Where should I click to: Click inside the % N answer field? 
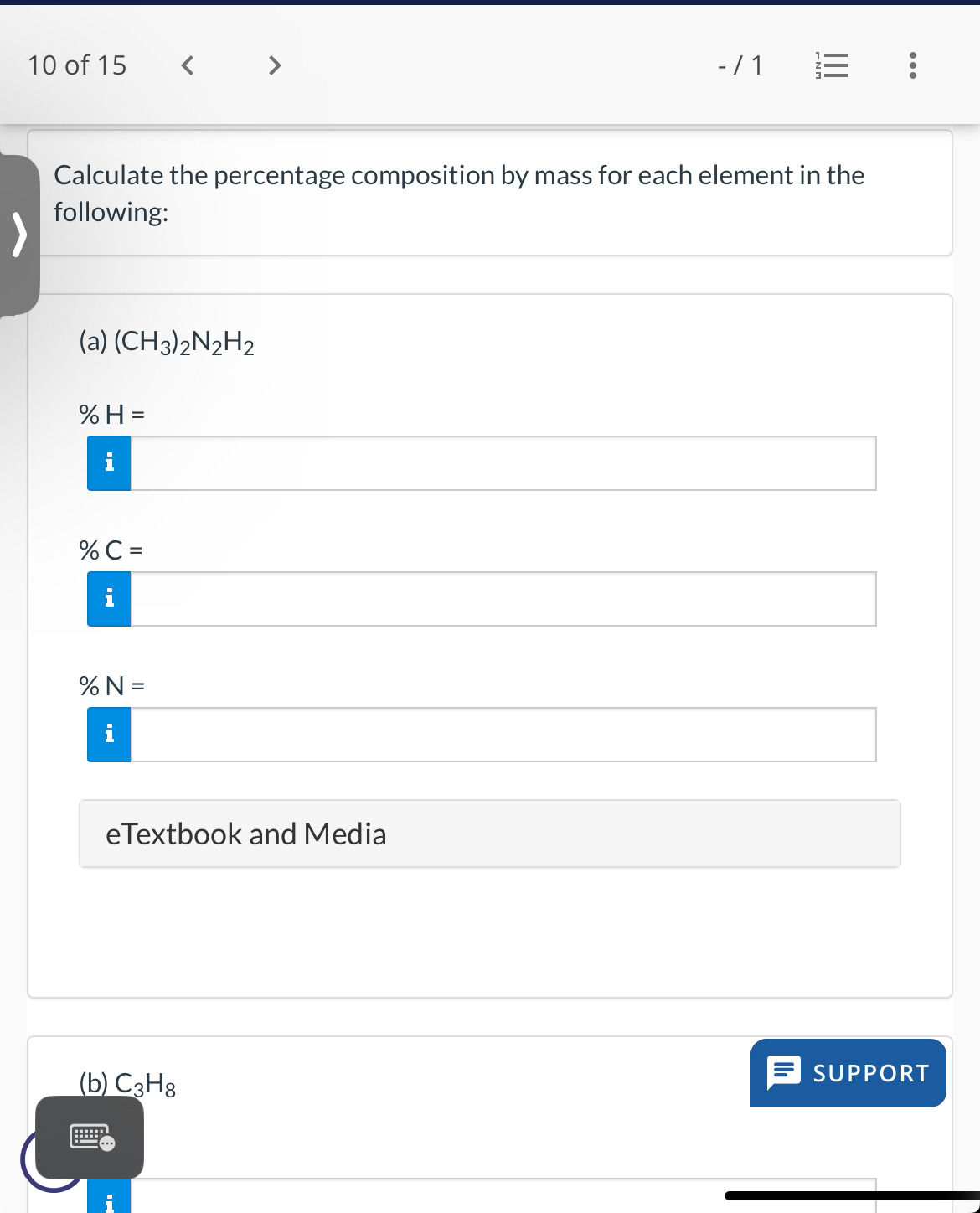pyautogui.click(x=503, y=734)
